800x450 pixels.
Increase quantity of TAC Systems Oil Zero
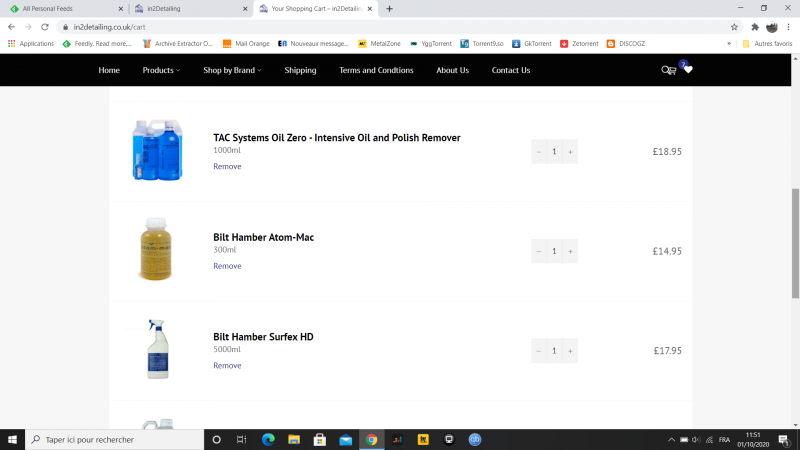(570, 152)
